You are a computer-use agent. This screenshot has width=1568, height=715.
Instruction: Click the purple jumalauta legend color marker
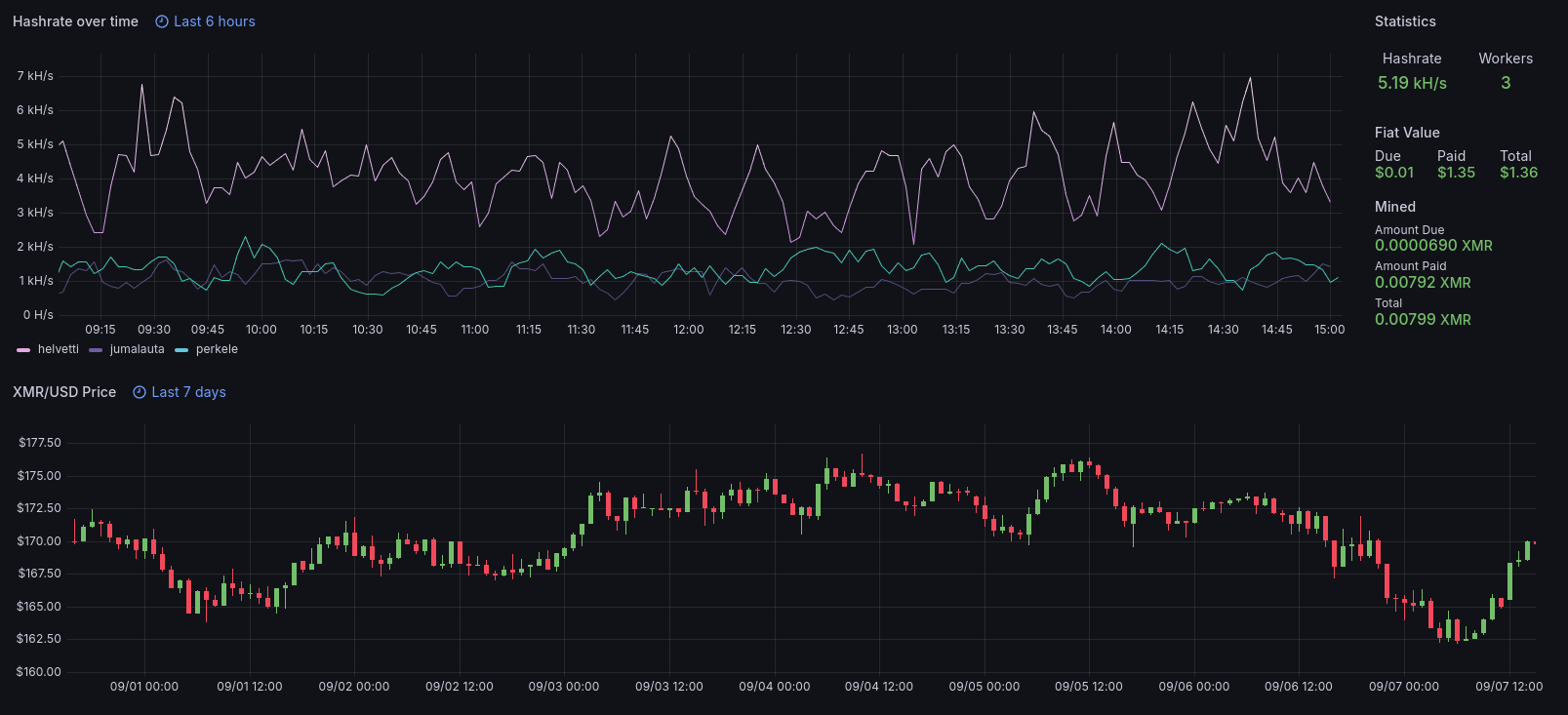[96, 350]
